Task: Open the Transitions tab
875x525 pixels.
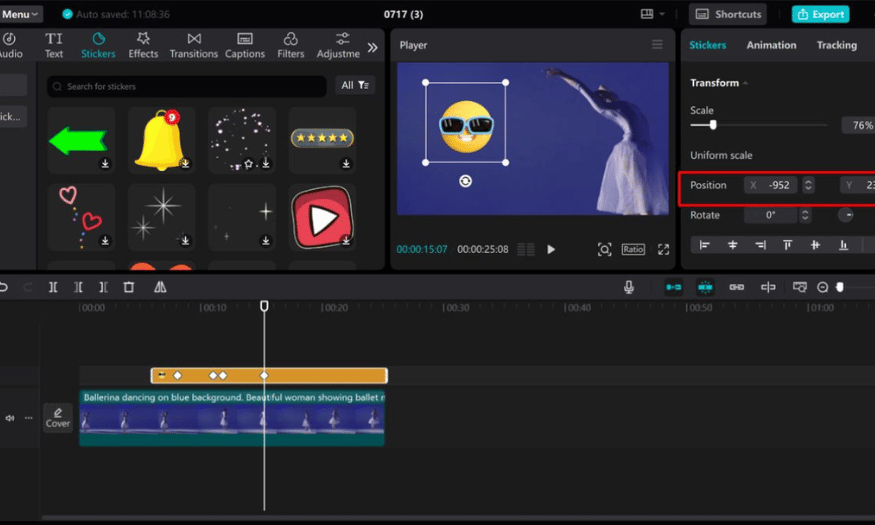Action: tap(193, 46)
